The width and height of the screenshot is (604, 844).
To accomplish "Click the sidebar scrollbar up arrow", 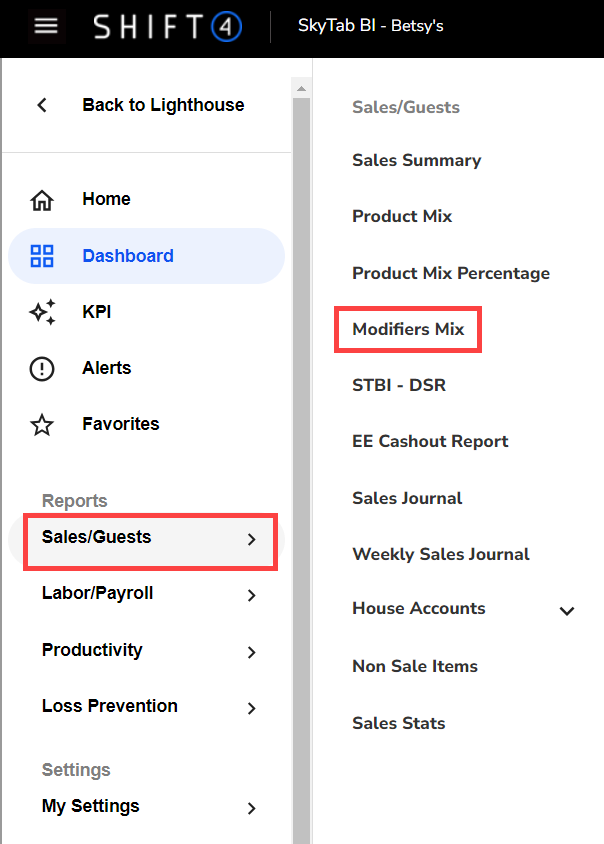I will [301, 88].
